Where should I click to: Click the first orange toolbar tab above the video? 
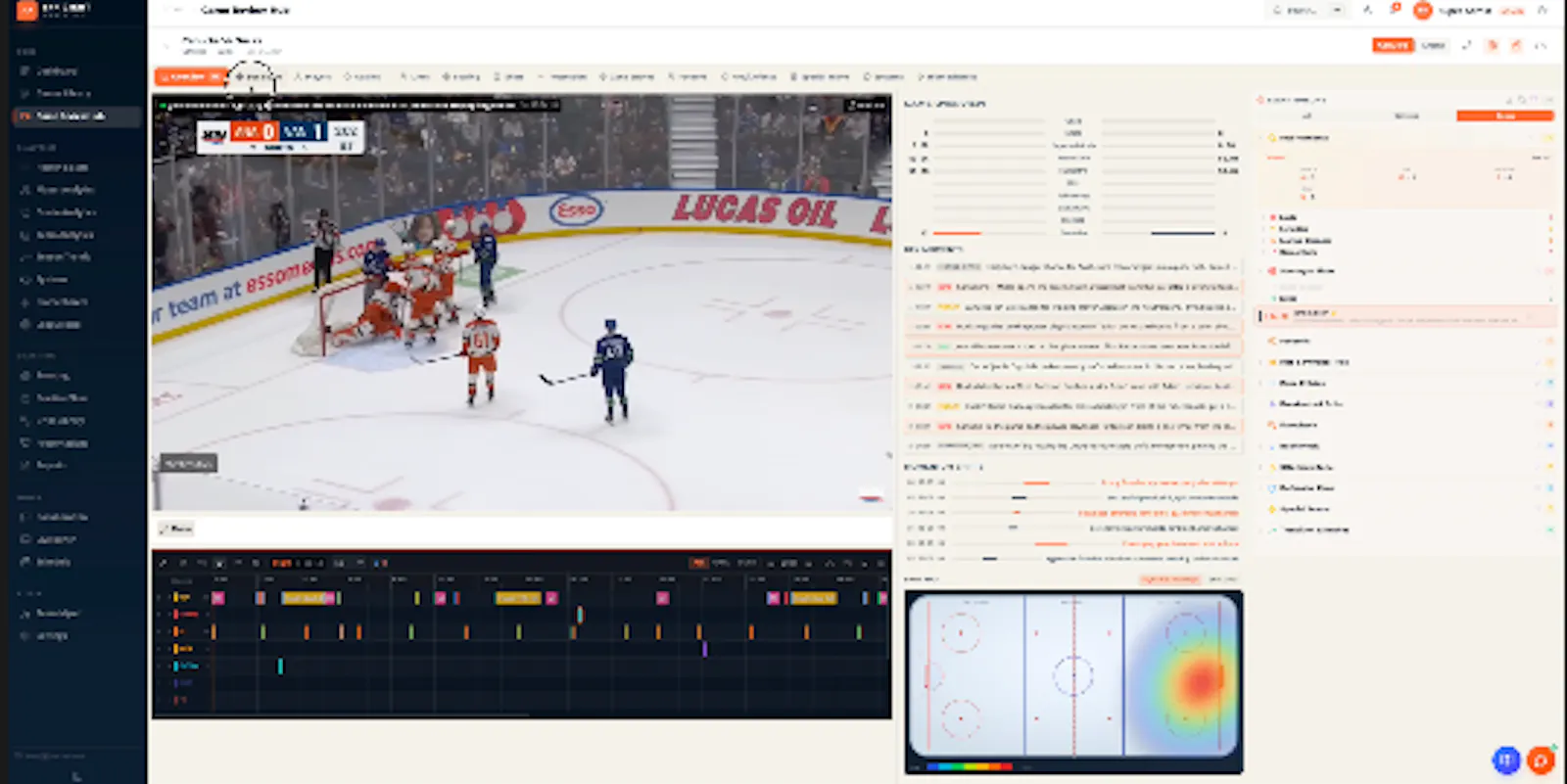click(x=190, y=76)
